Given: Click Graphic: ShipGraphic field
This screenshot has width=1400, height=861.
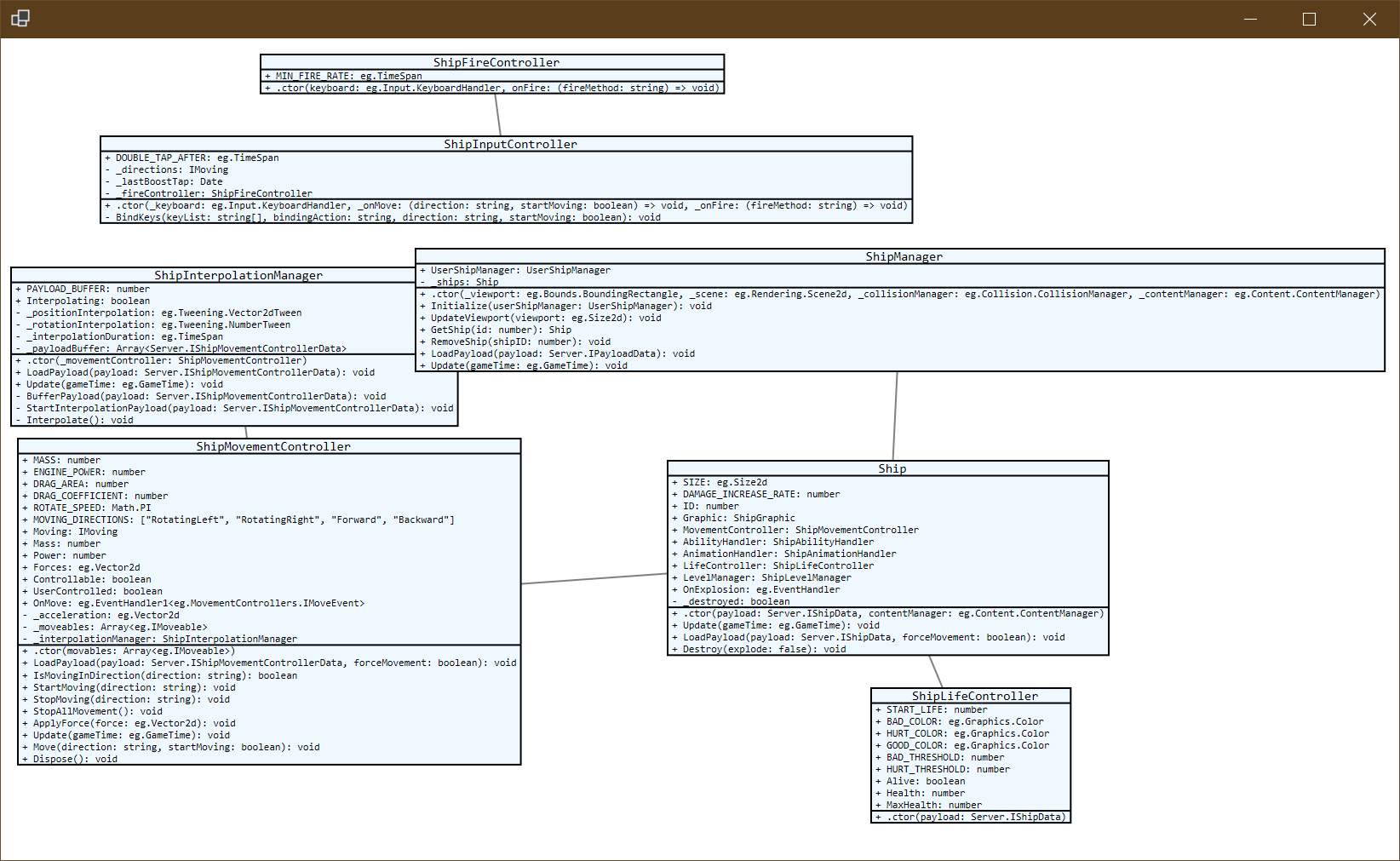Looking at the screenshot, I should tap(733, 518).
